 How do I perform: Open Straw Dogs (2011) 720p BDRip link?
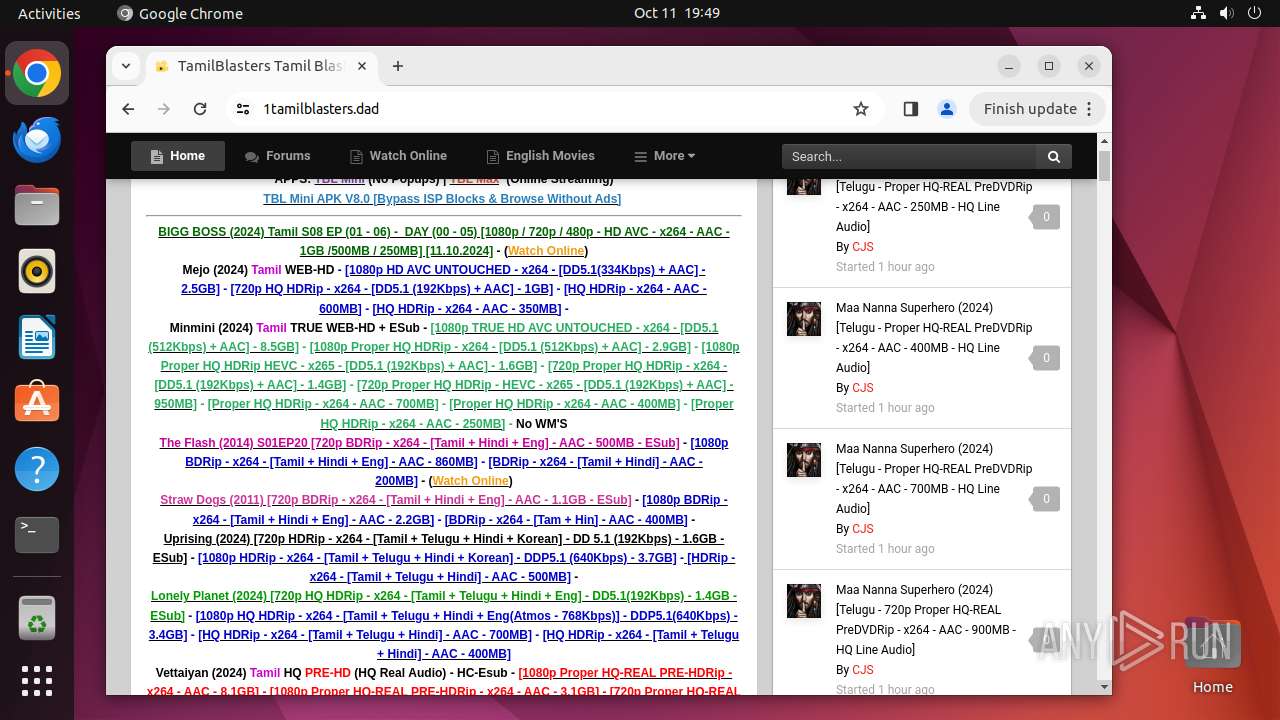(395, 500)
